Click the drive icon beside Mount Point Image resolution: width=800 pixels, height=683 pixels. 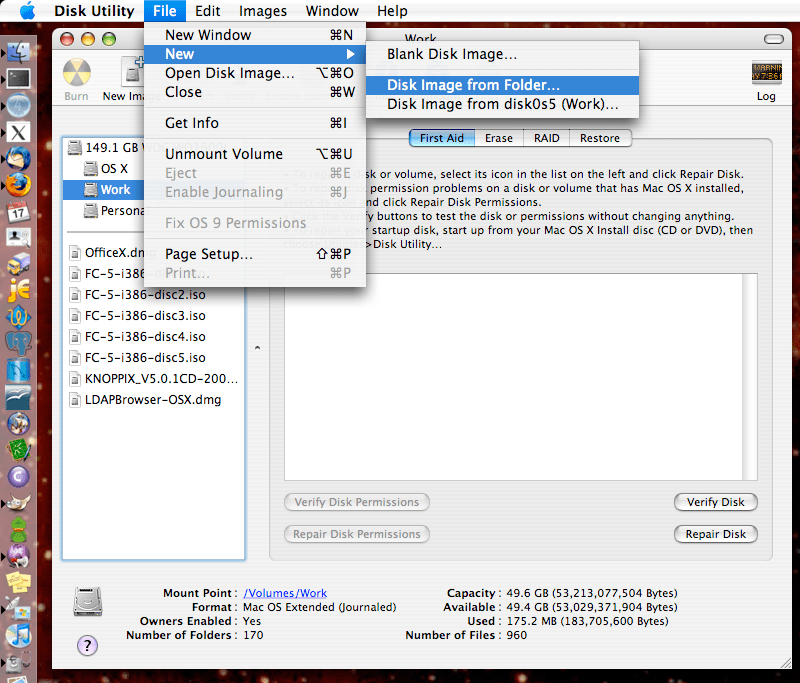(x=88, y=601)
